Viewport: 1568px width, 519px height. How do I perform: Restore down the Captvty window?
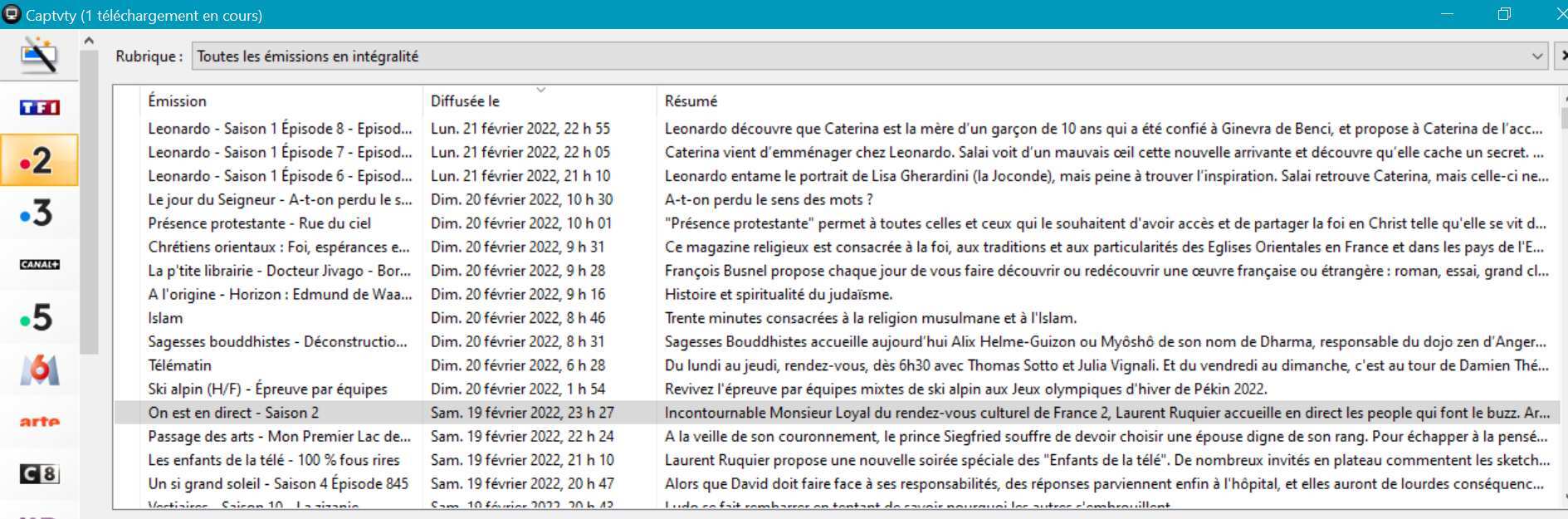1504,14
